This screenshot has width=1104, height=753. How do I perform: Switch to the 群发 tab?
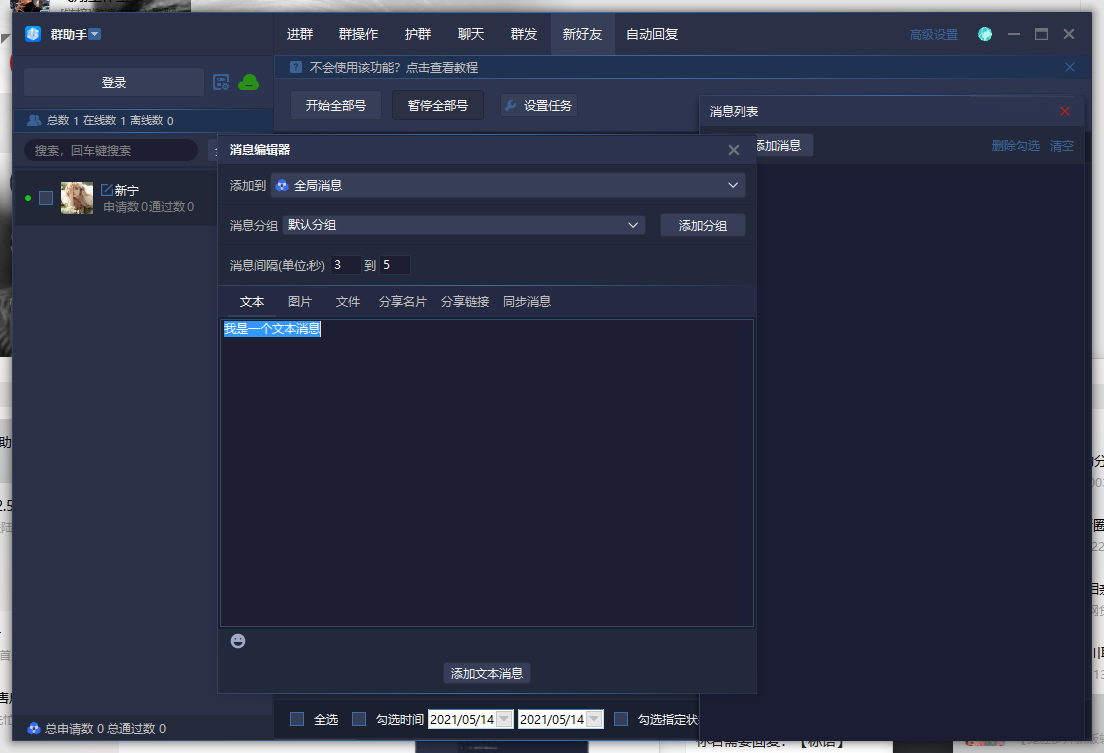(x=524, y=34)
